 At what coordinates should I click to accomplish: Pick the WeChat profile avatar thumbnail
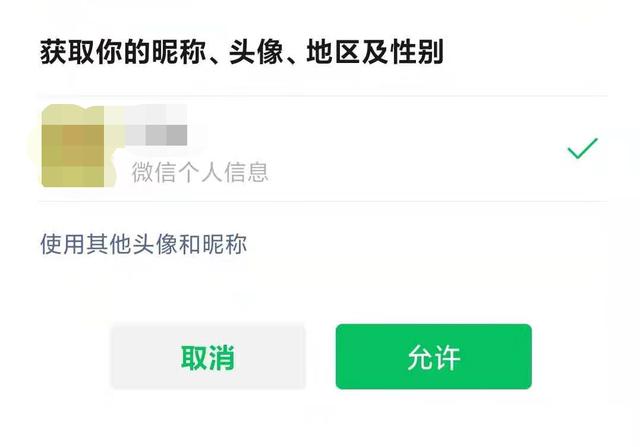pyautogui.click(x=72, y=149)
